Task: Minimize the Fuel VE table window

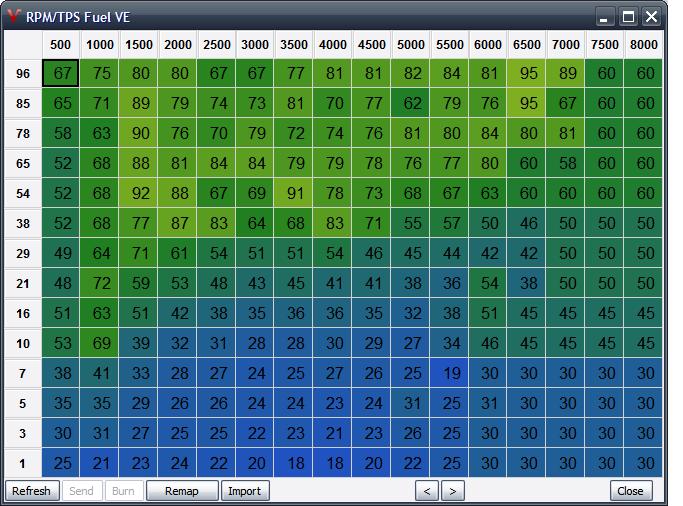Action: point(605,17)
